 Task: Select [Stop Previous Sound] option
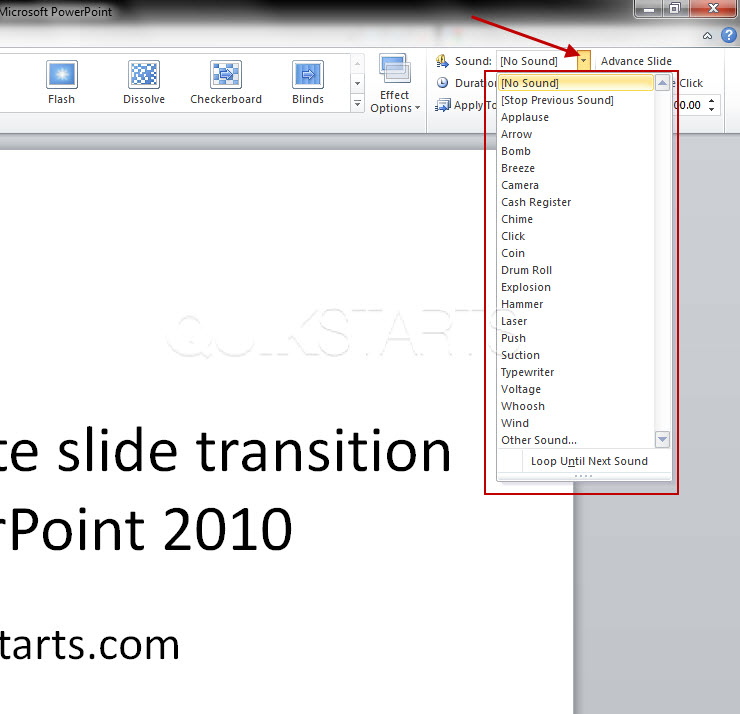click(576, 100)
